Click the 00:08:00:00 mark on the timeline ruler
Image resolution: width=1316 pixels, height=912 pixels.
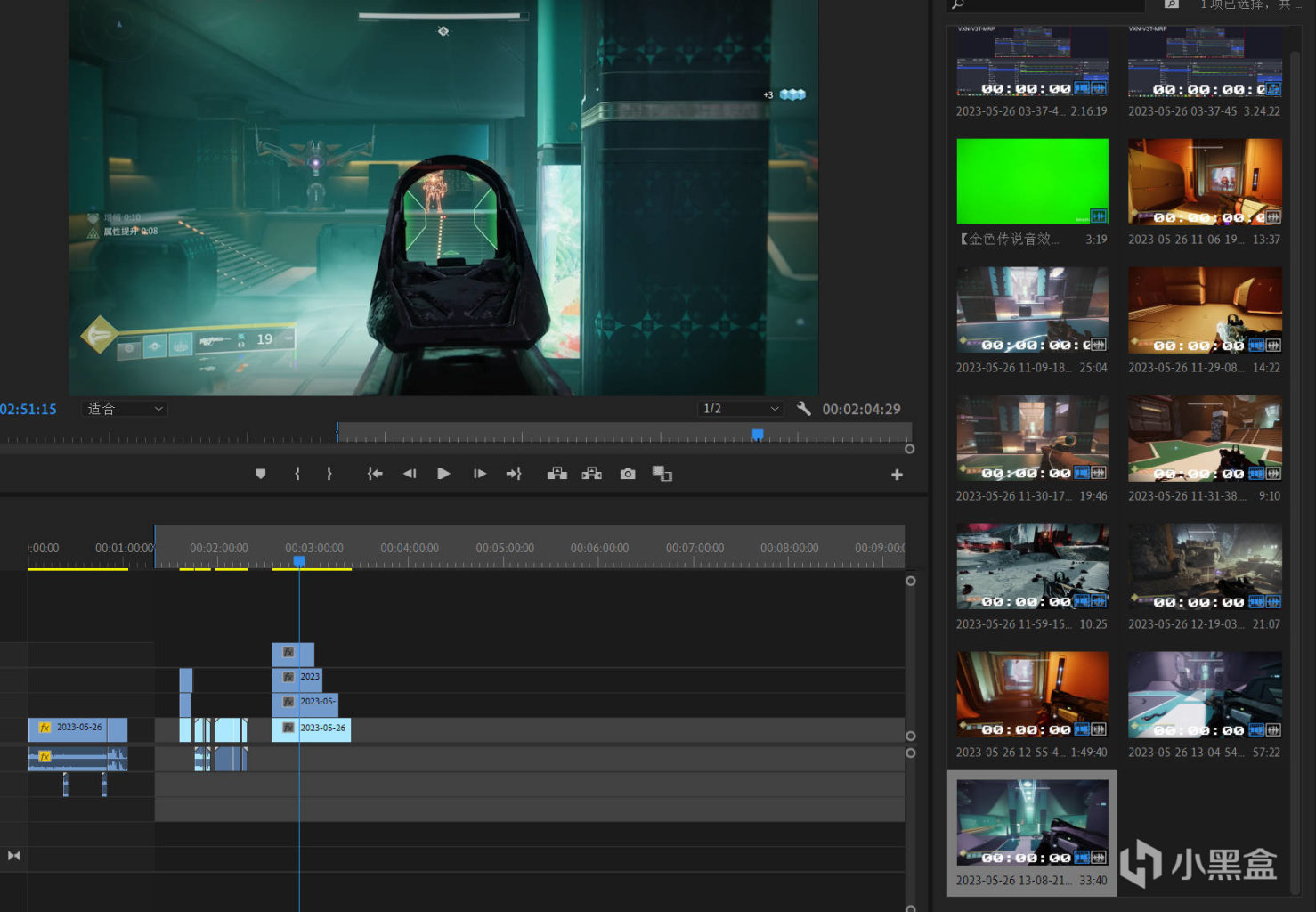(x=790, y=548)
